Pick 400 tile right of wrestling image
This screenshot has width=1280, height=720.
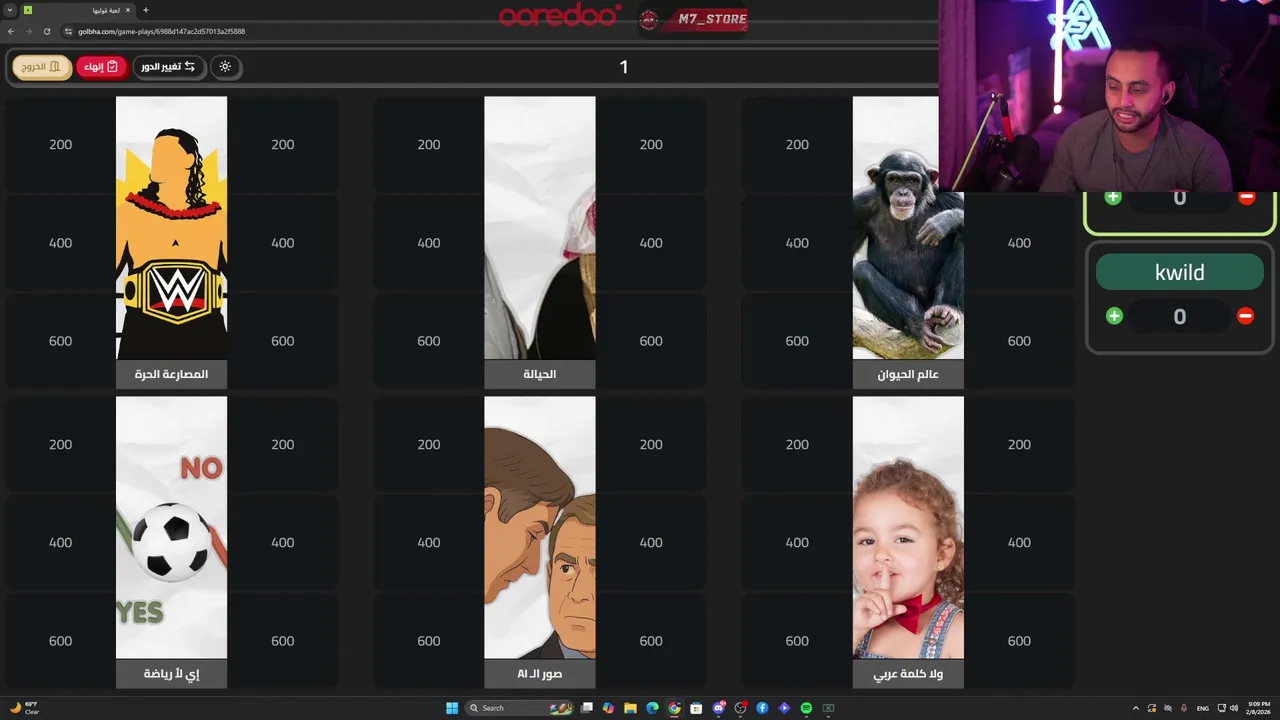click(283, 243)
